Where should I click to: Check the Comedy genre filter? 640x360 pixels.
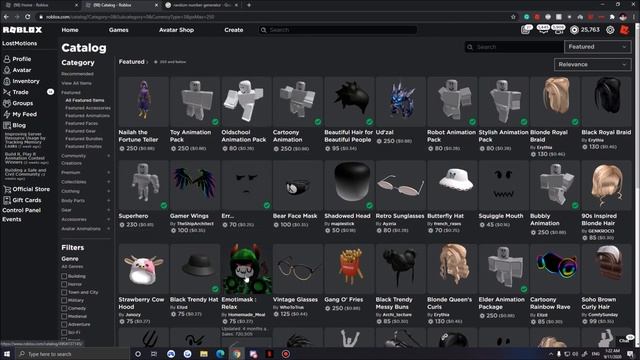64,308
